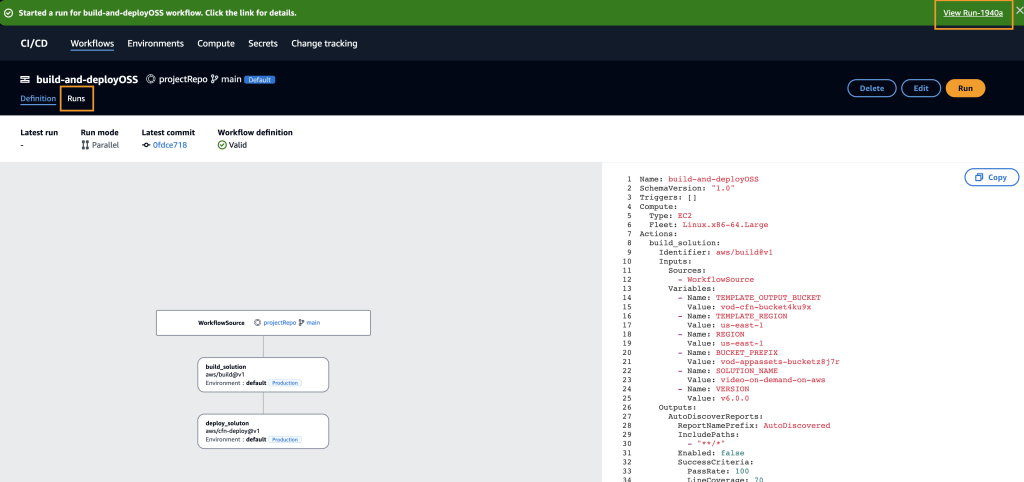Click YAML line 'Identifier: aws/build@v1'
The width and height of the screenshot is (1024, 482).
point(716,252)
